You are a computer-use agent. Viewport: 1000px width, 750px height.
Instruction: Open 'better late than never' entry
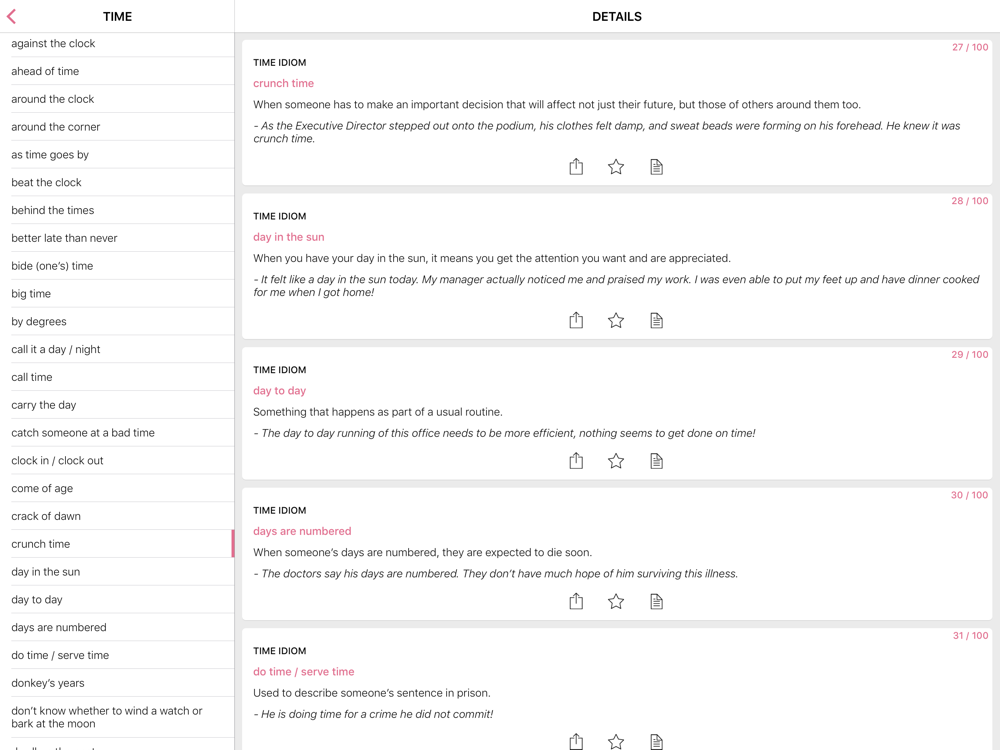click(x=64, y=238)
